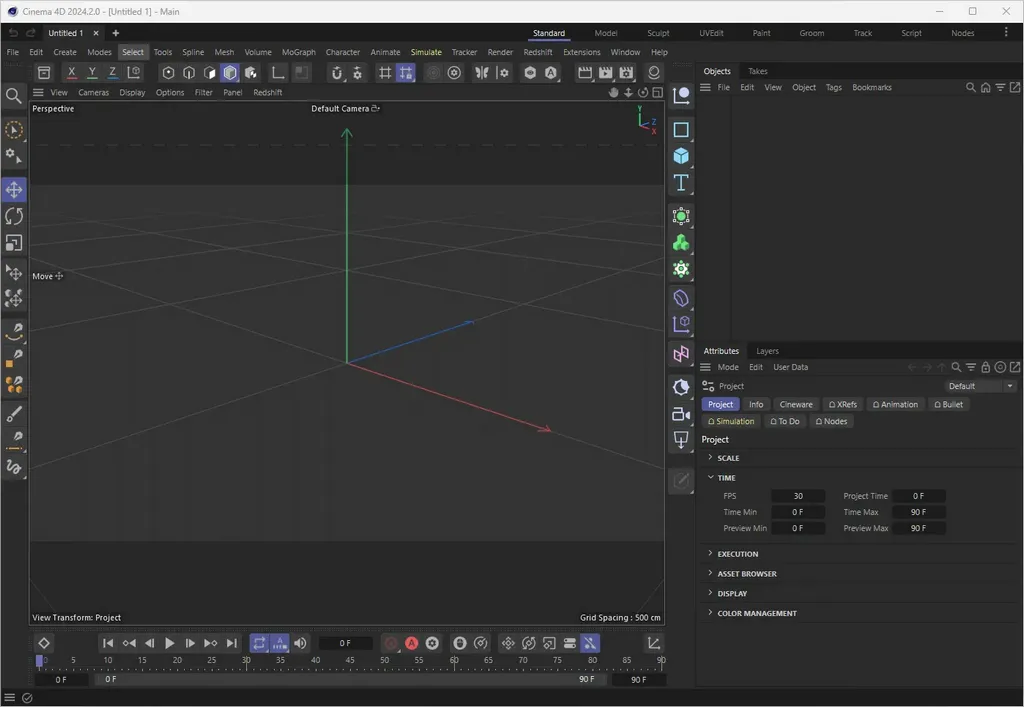Viewport: 1024px width, 707px height.
Task: Select the Move tool in left toolbar
Action: click(14, 190)
